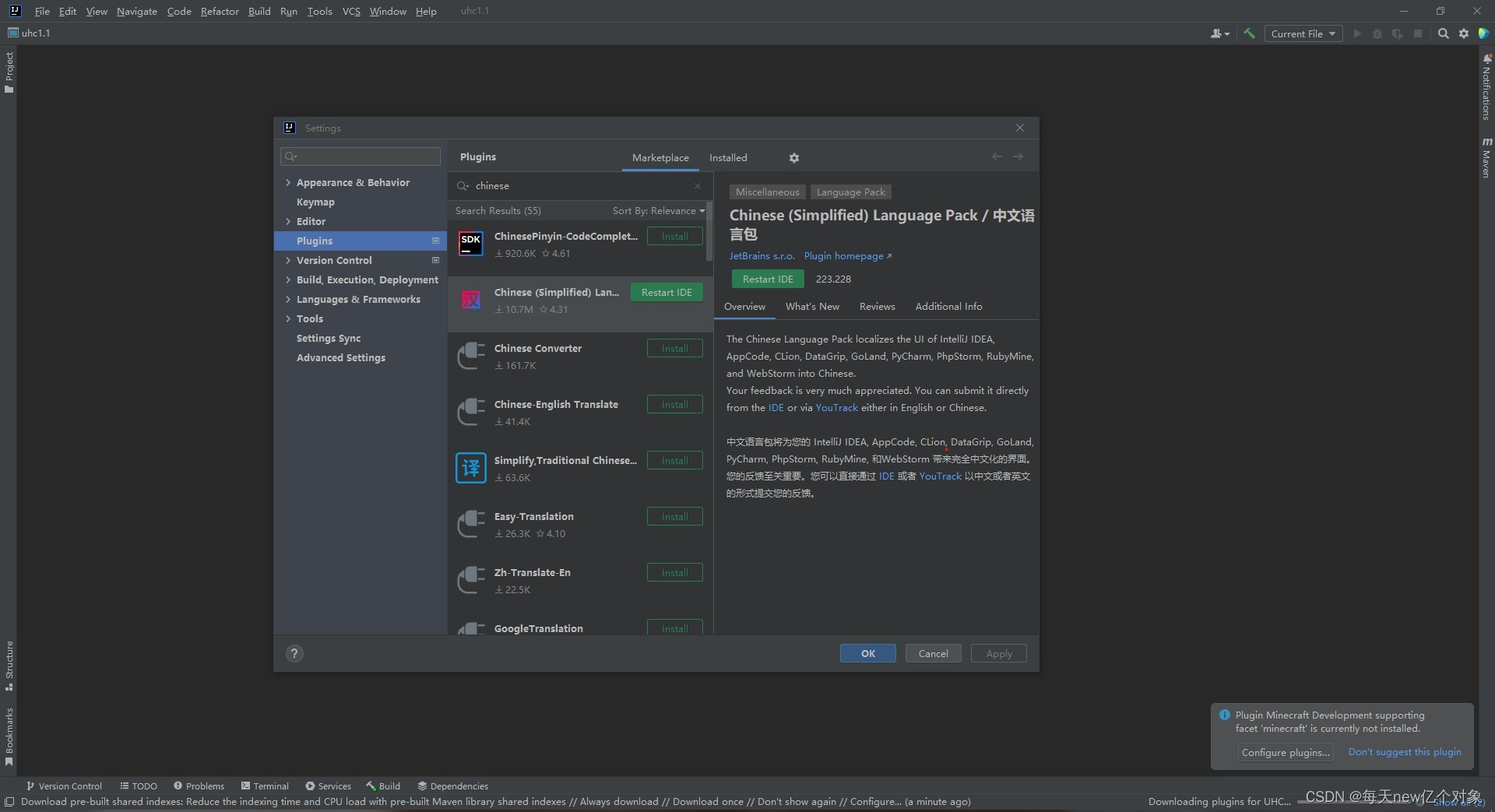Switch to Installed plugins tab
The width and height of the screenshot is (1495, 812).
pyautogui.click(x=728, y=157)
